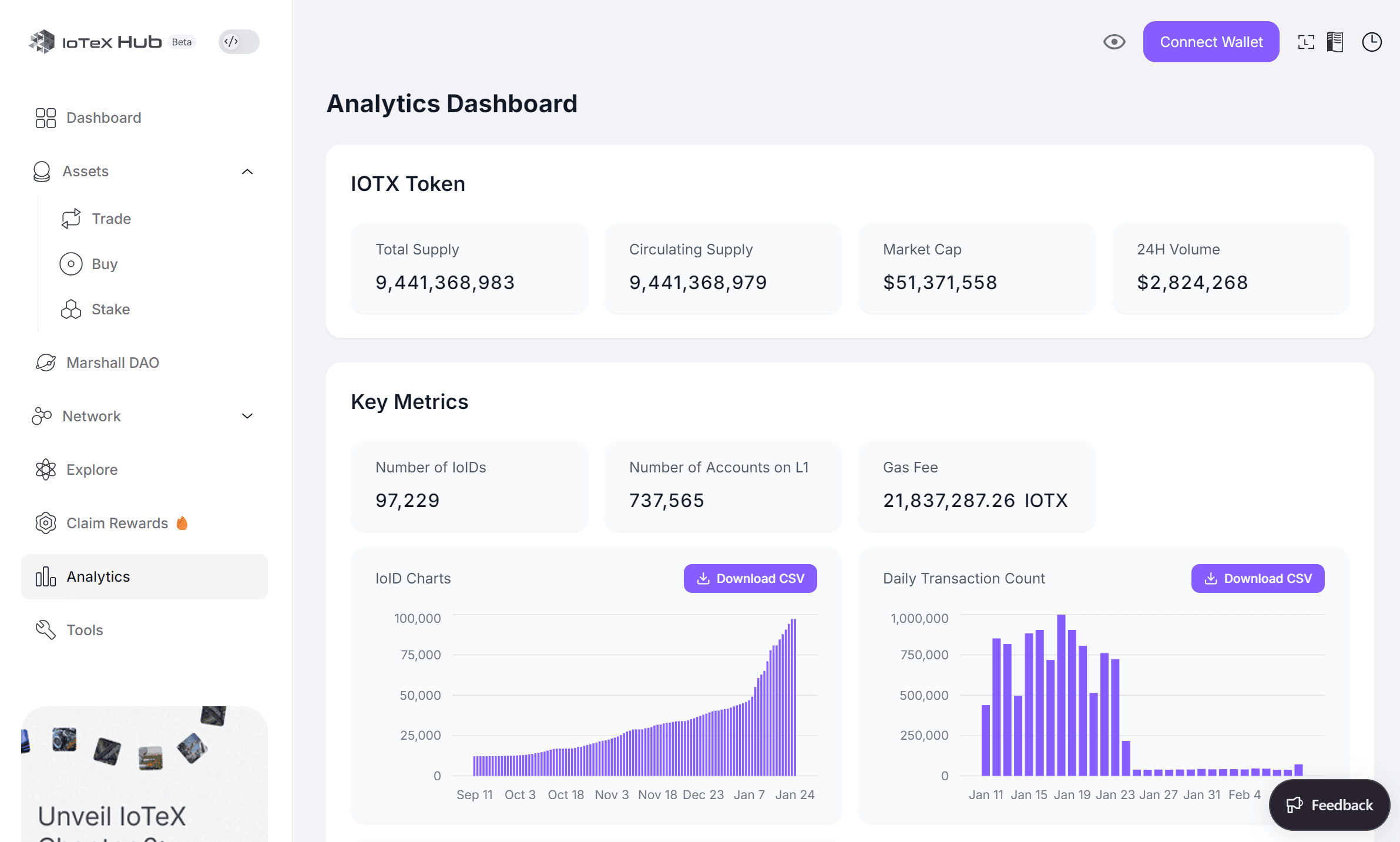1400x842 pixels.
Task: Expand the Network section chevron
Action: [x=247, y=416]
